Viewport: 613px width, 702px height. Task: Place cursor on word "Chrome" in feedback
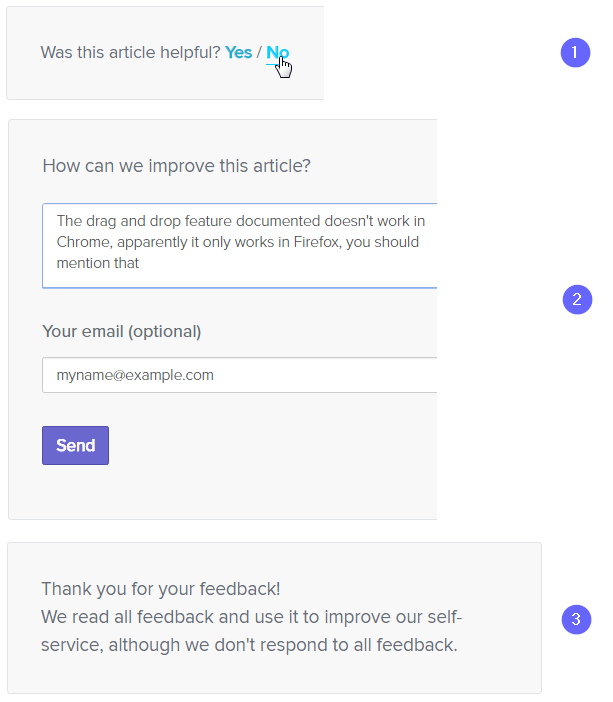[82, 242]
